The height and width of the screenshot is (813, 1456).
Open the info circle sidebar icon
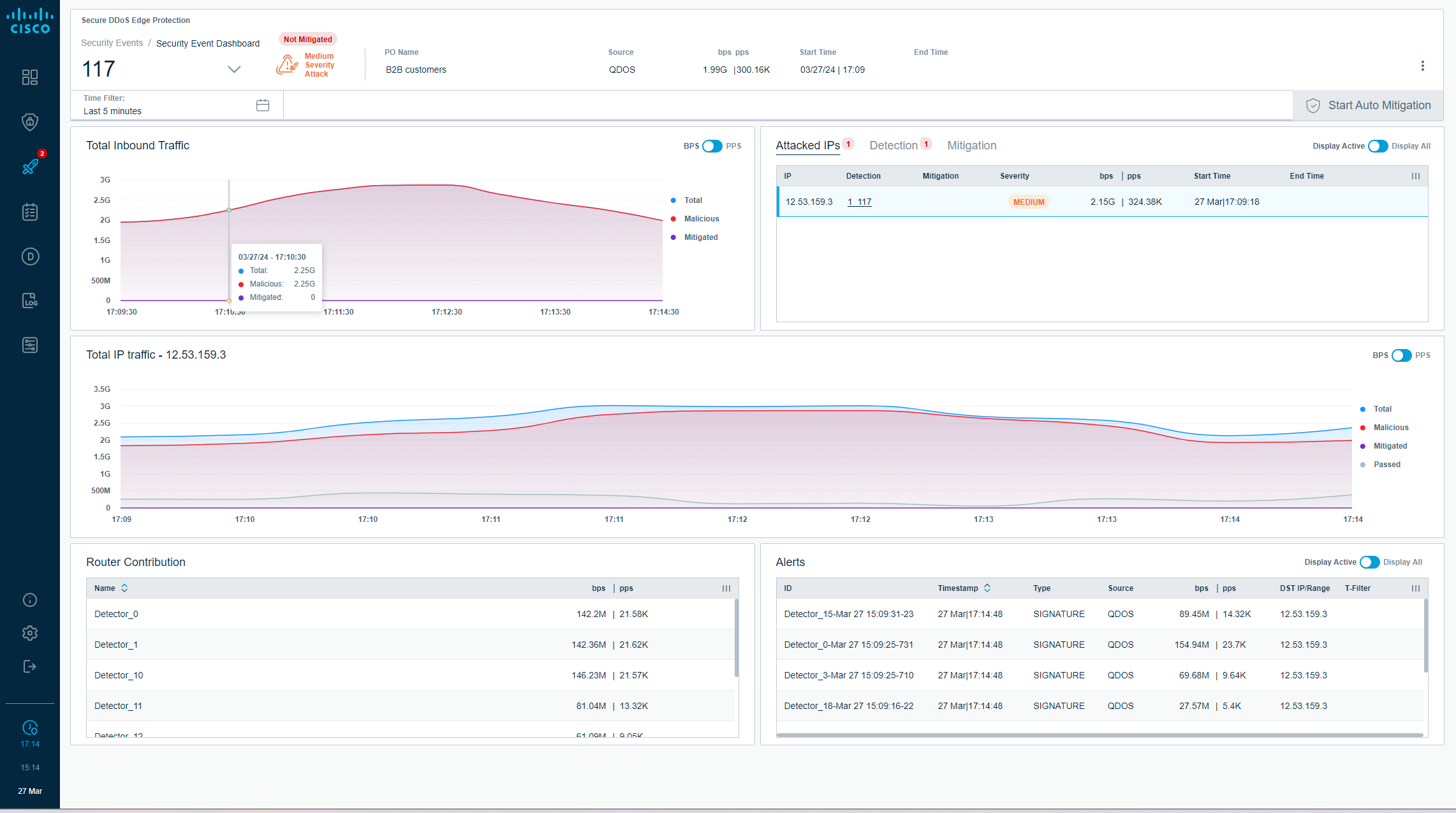tap(30, 600)
